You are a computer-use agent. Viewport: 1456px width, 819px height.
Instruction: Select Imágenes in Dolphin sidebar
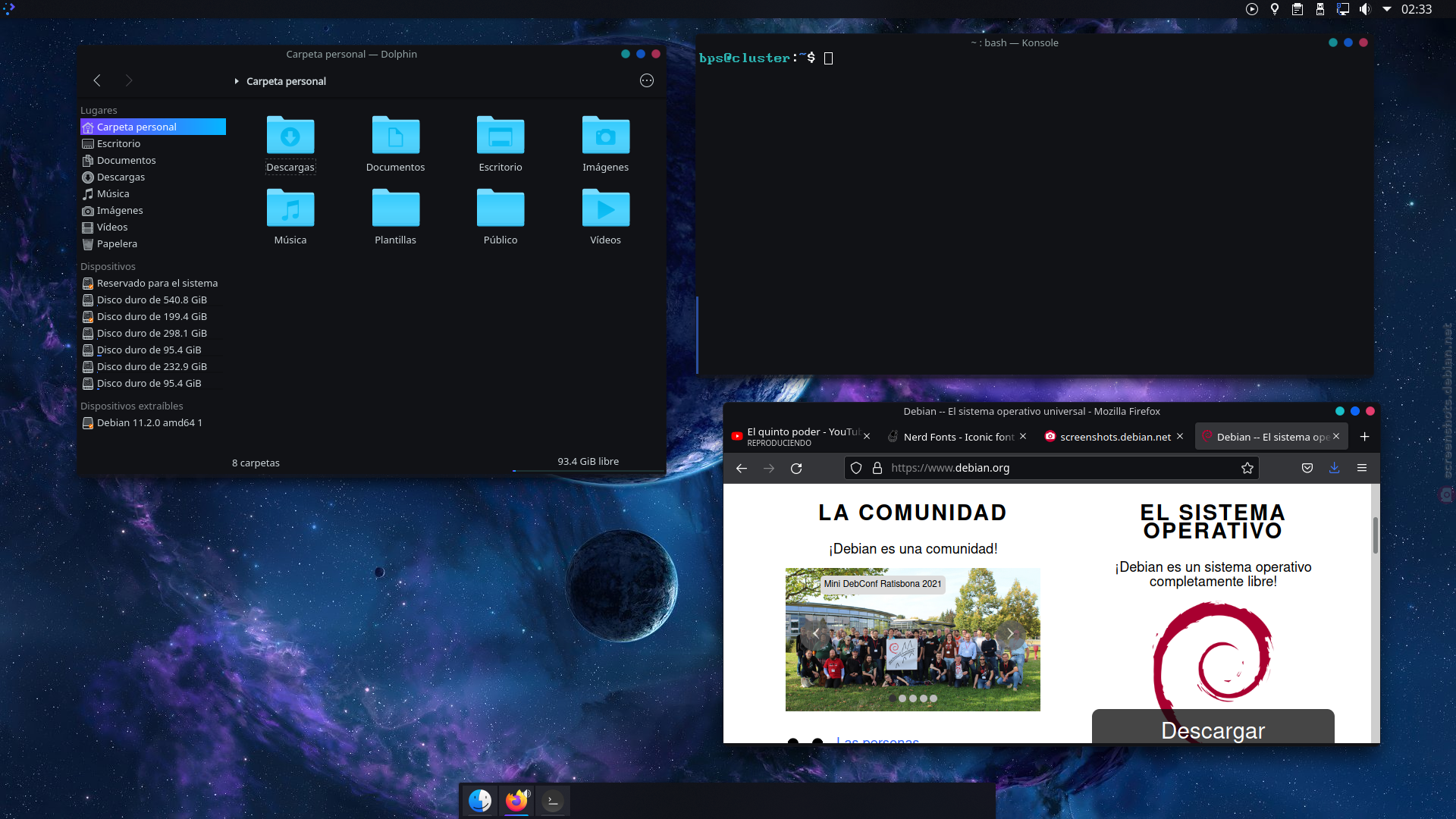(x=153, y=210)
